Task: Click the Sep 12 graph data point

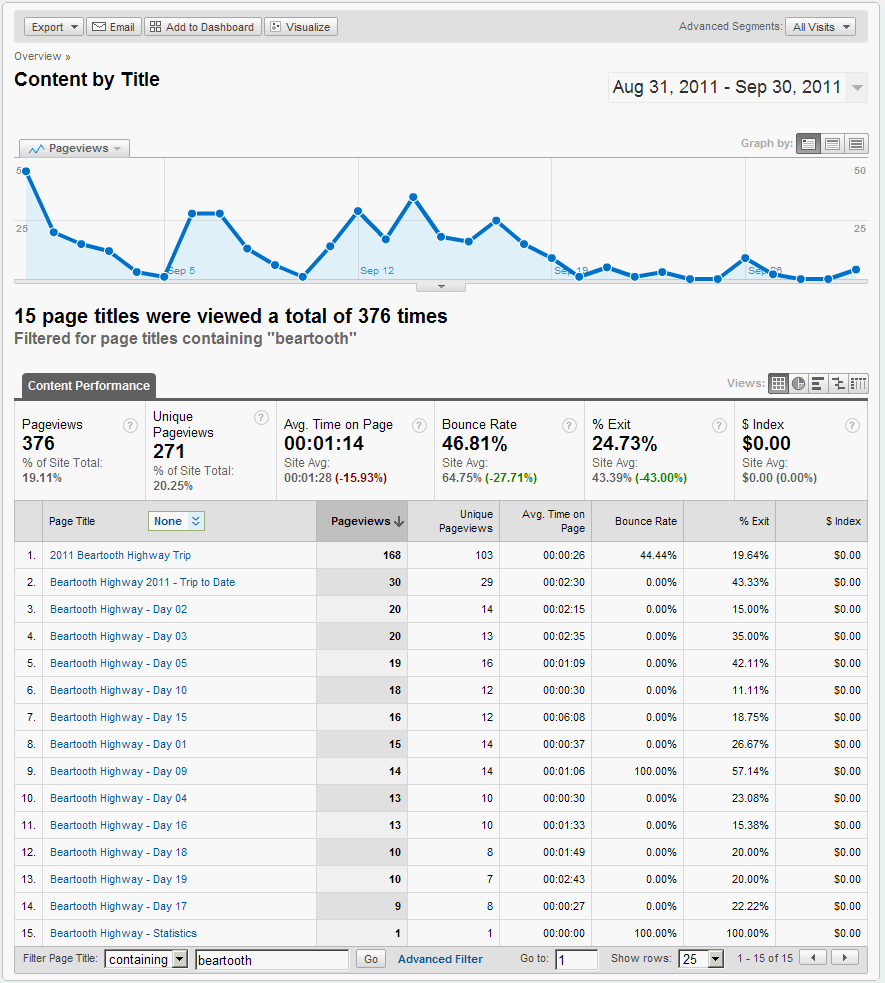Action: pyautogui.click(x=358, y=211)
